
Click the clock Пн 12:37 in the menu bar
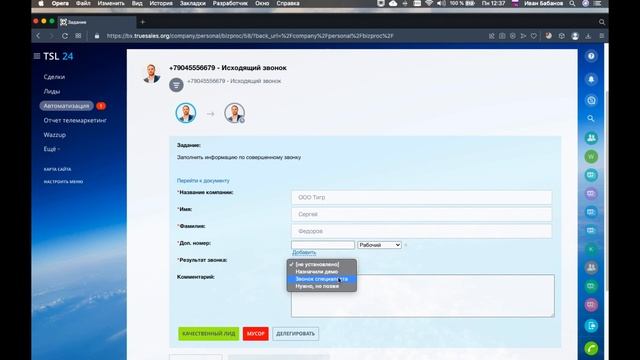point(493,3)
